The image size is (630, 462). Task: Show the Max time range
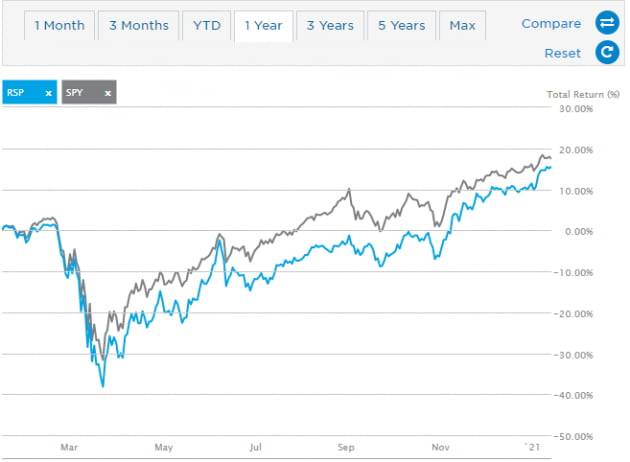point(462,25)
